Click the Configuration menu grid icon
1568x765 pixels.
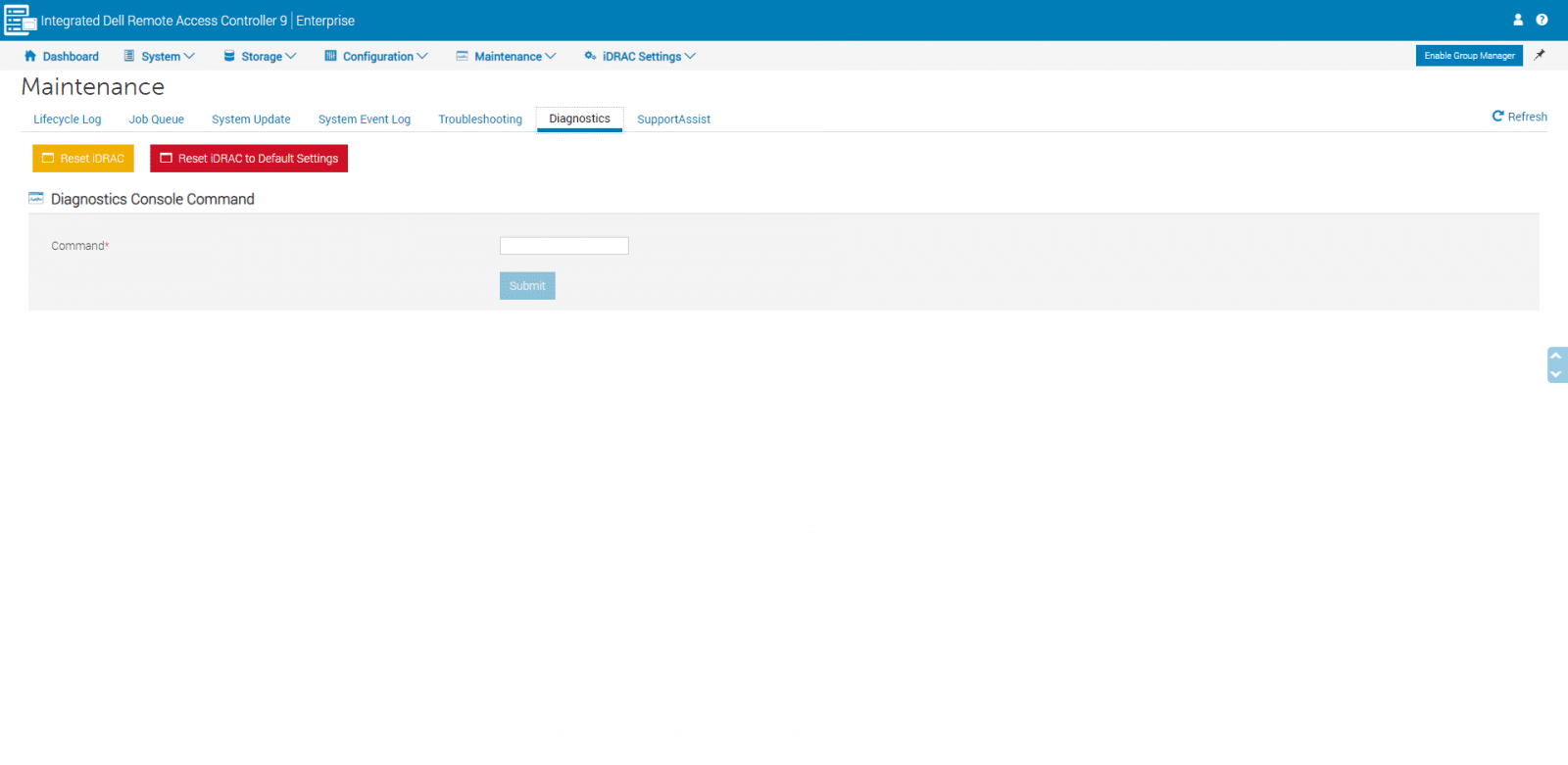tap(330, 56)
